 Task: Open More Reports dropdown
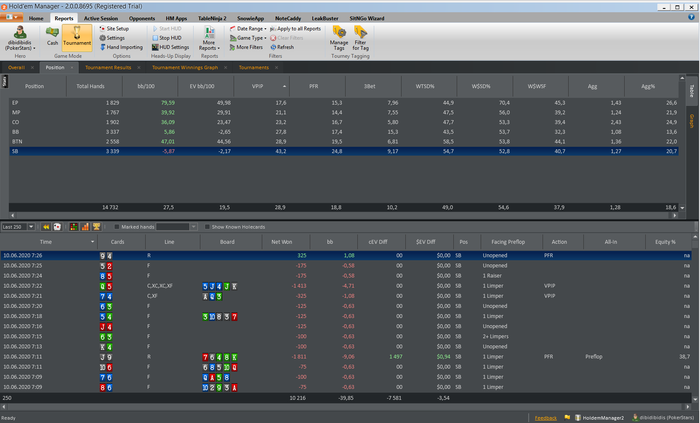point(209,38)
